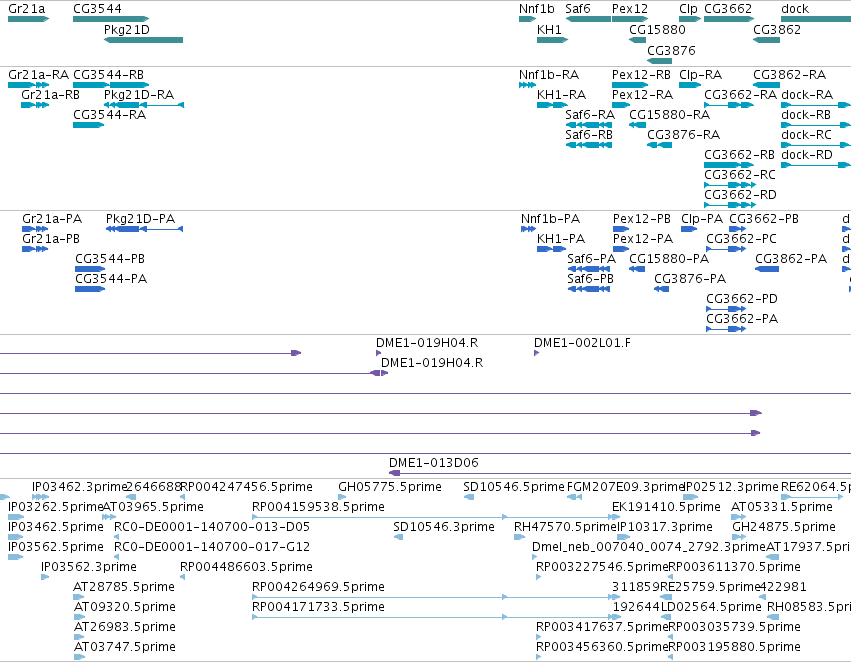Click EST EK191410.5prime

[616, 517]
